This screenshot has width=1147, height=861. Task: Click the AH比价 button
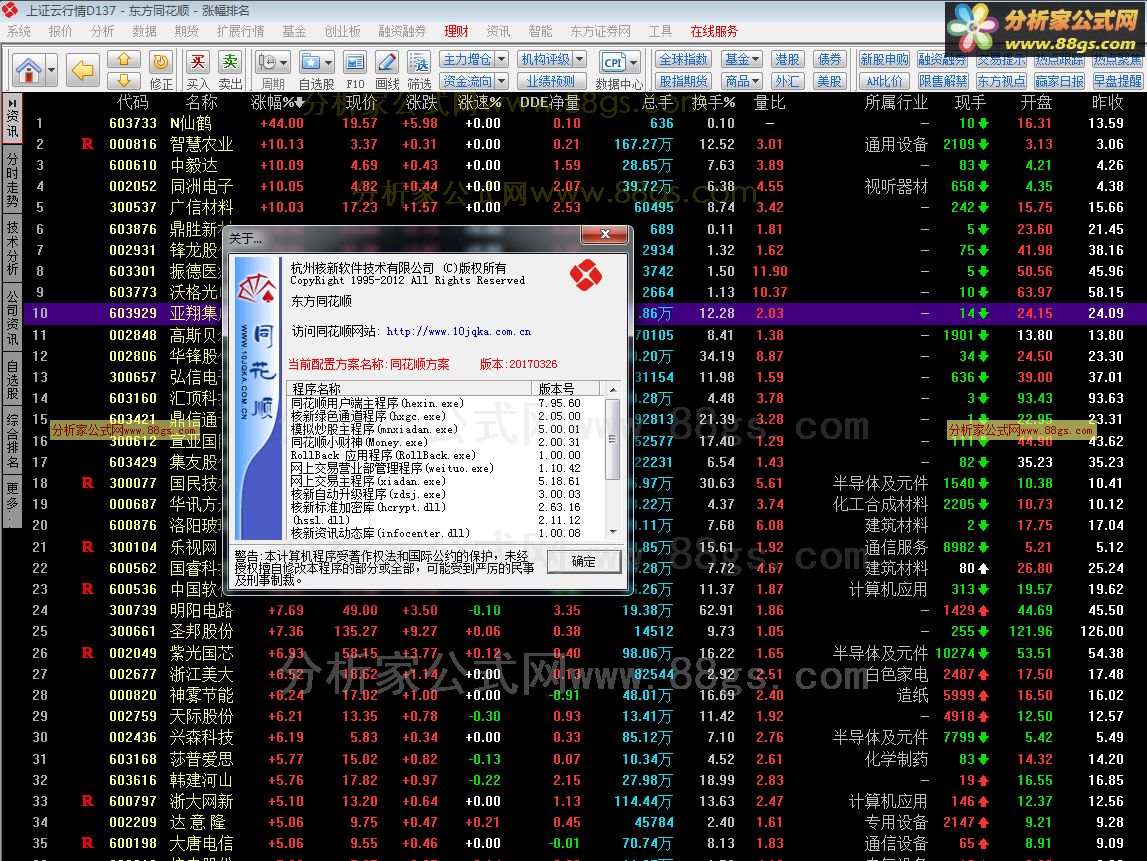[884, 81]
